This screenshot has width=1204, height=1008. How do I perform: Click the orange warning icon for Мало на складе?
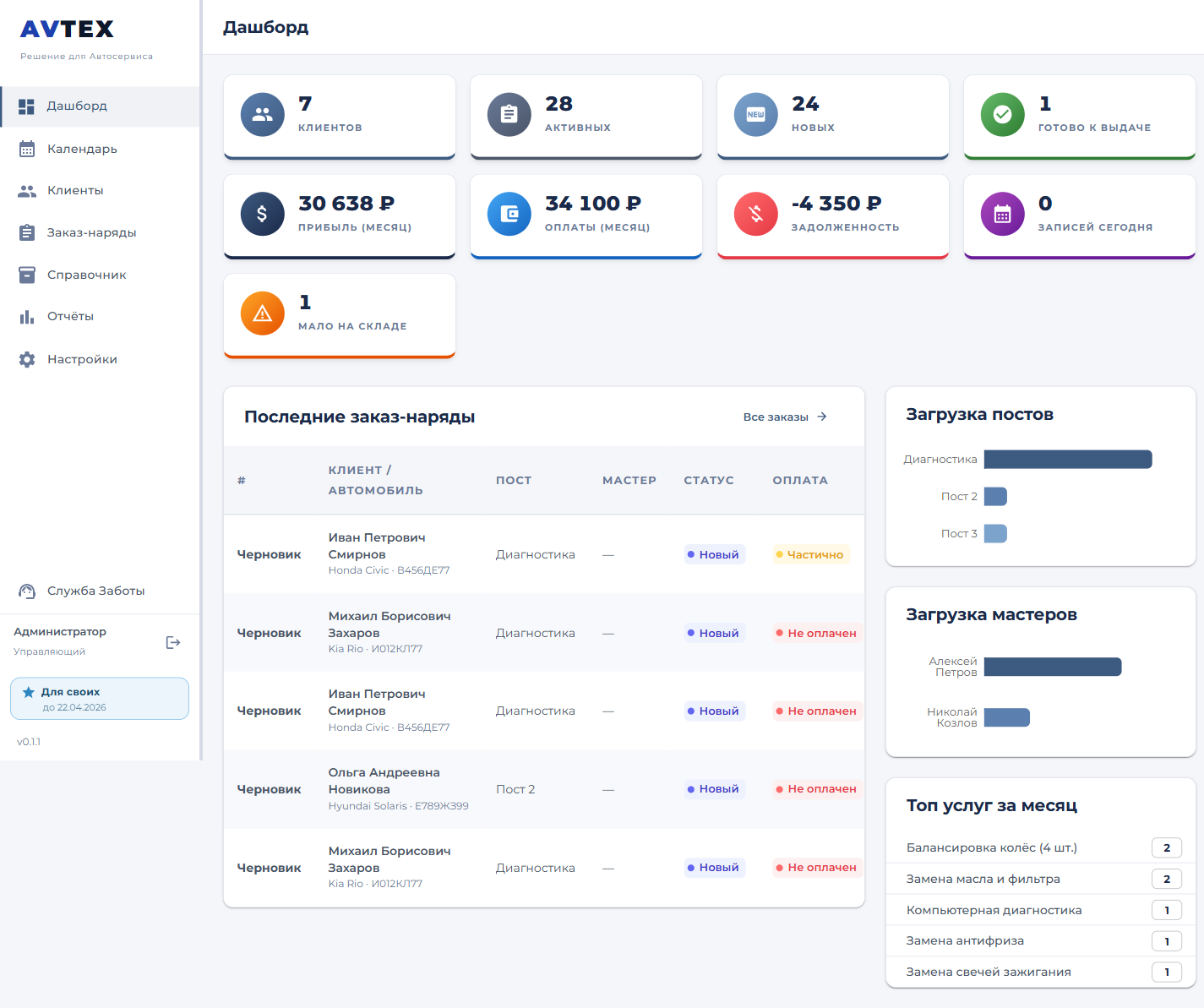coord(263,313)
